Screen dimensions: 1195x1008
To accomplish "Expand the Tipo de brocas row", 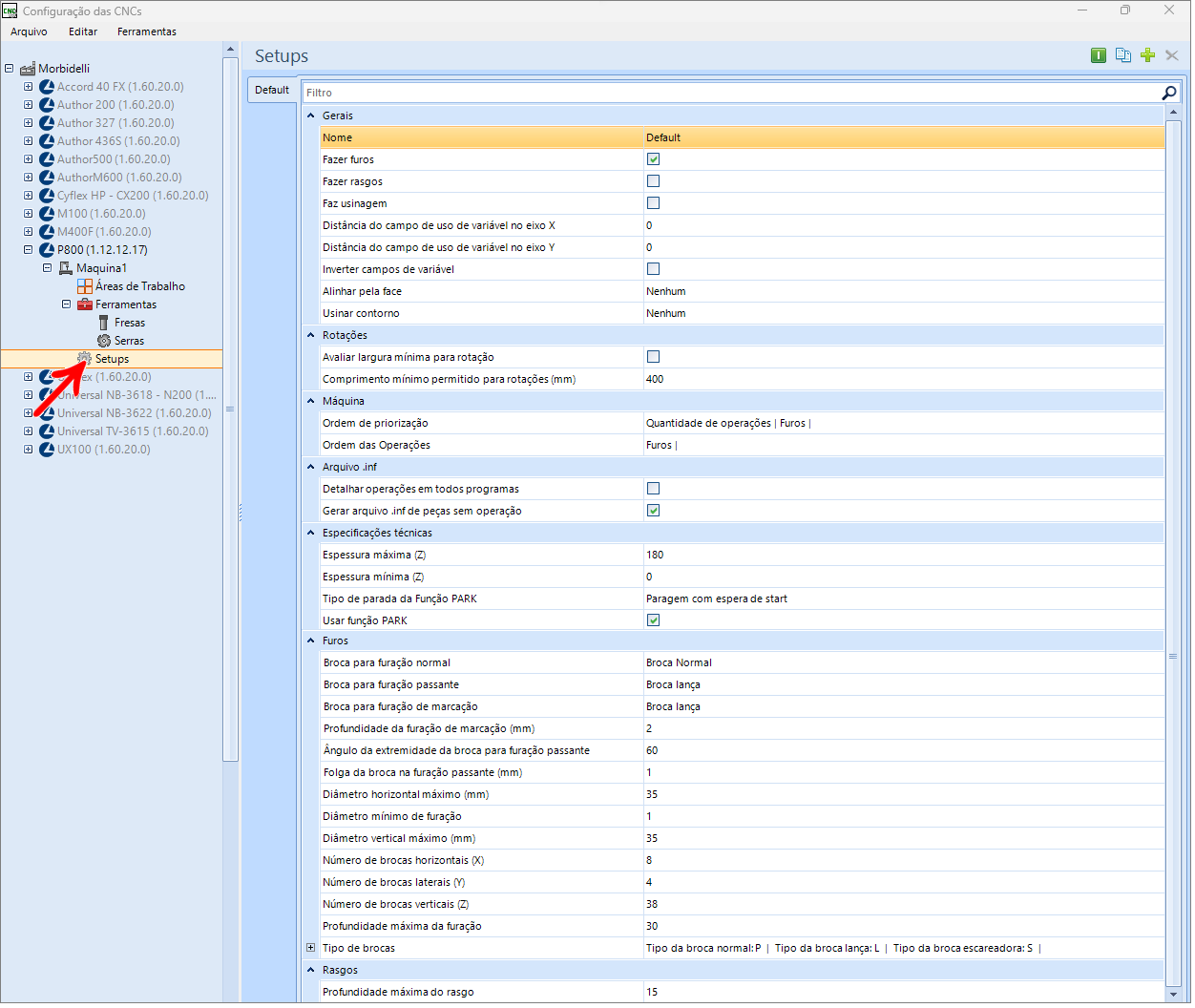I will click(310, 948).
